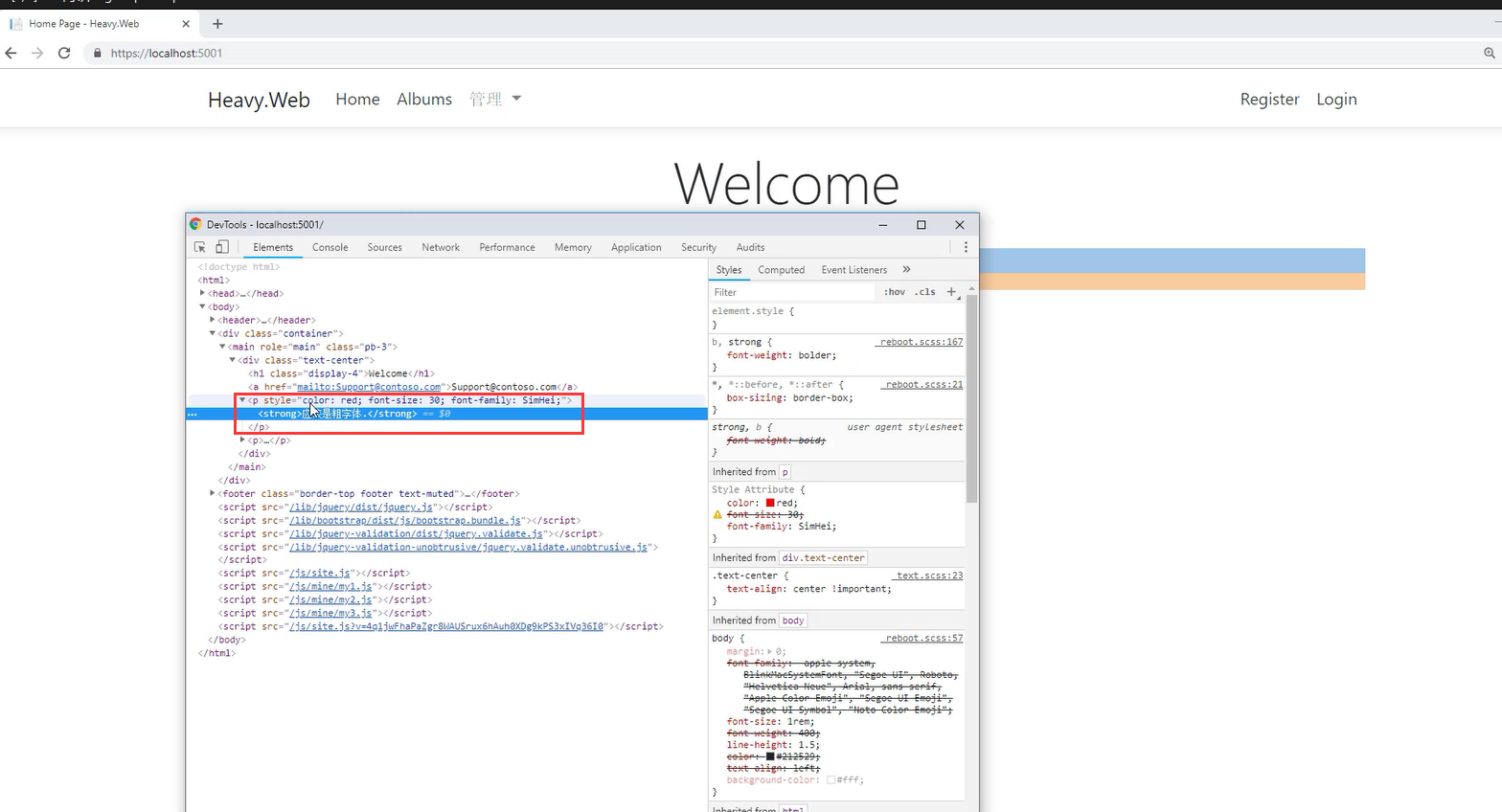Open the Network tab
Image resolution: width=1502 pixels, height=812 pixels.
pos(441,247)
